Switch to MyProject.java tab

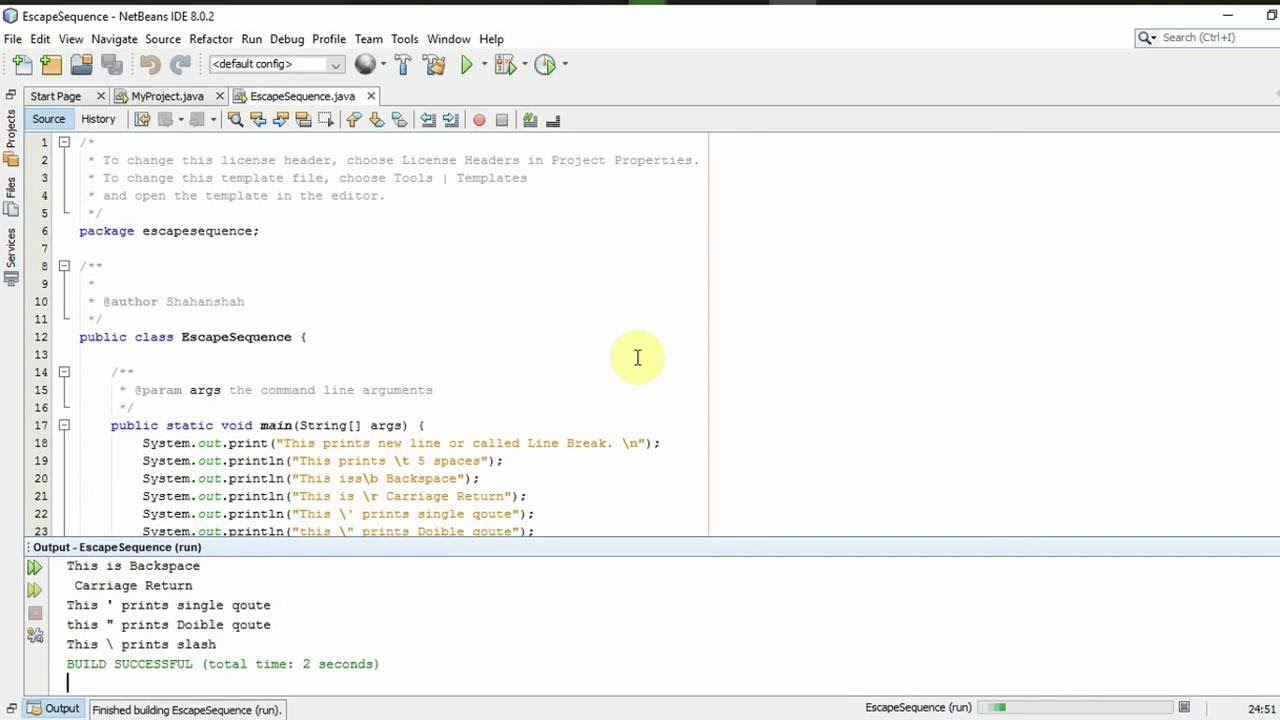tap(166, 96)
